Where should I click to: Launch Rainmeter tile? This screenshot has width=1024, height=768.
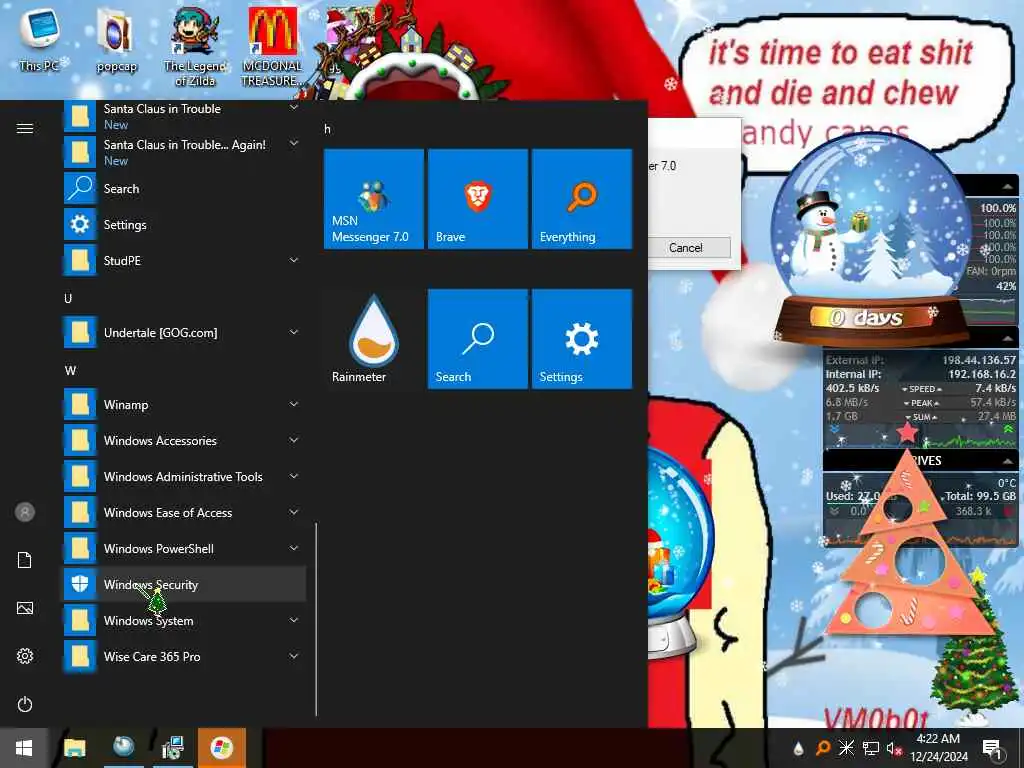[x=374, y=339]
